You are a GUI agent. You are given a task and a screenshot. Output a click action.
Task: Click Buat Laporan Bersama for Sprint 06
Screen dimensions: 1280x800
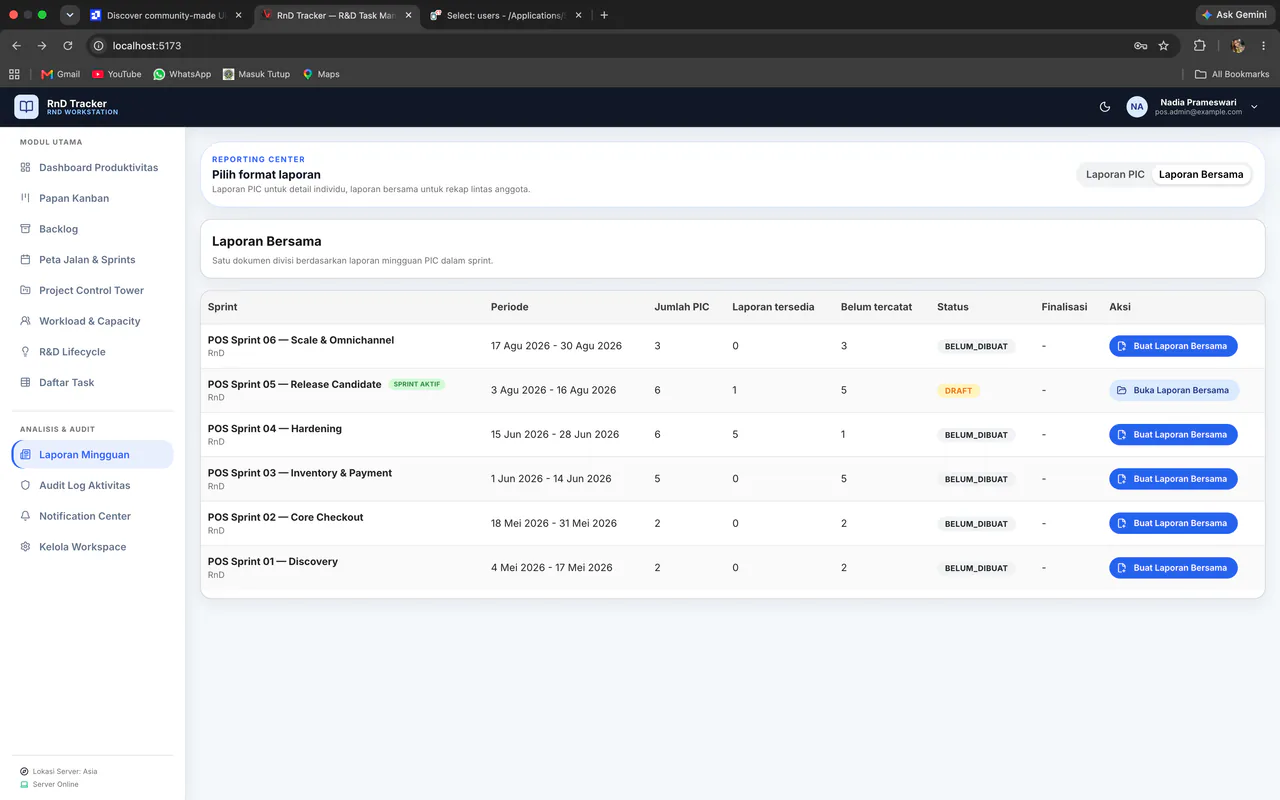[x=1173, y=346]
